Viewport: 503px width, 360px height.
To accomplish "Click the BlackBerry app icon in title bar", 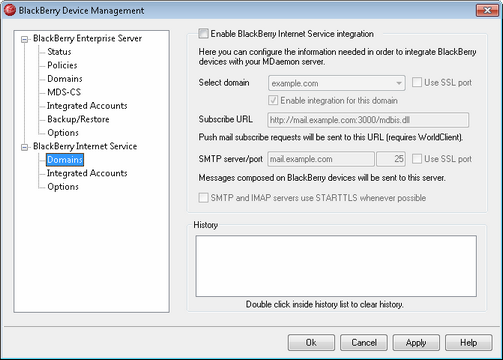I will coord(10,10).
